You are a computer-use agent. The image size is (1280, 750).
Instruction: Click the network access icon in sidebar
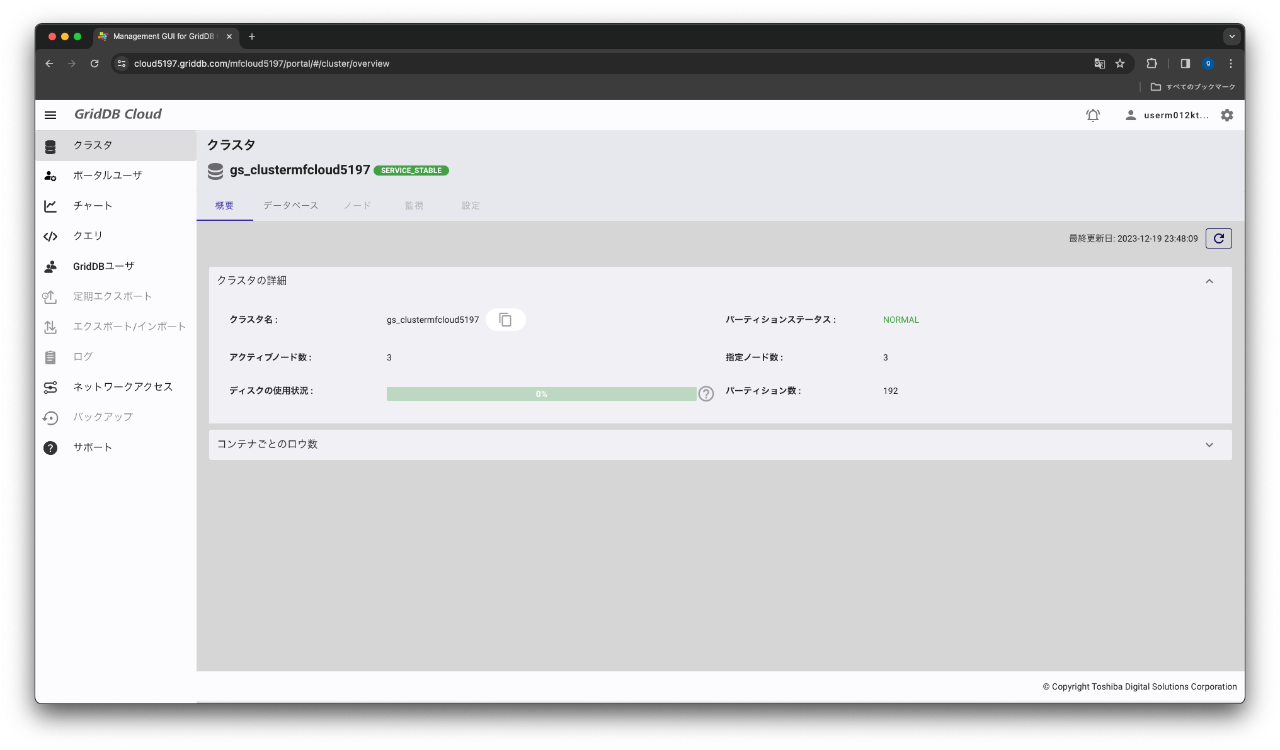click(x=50, y=387)
